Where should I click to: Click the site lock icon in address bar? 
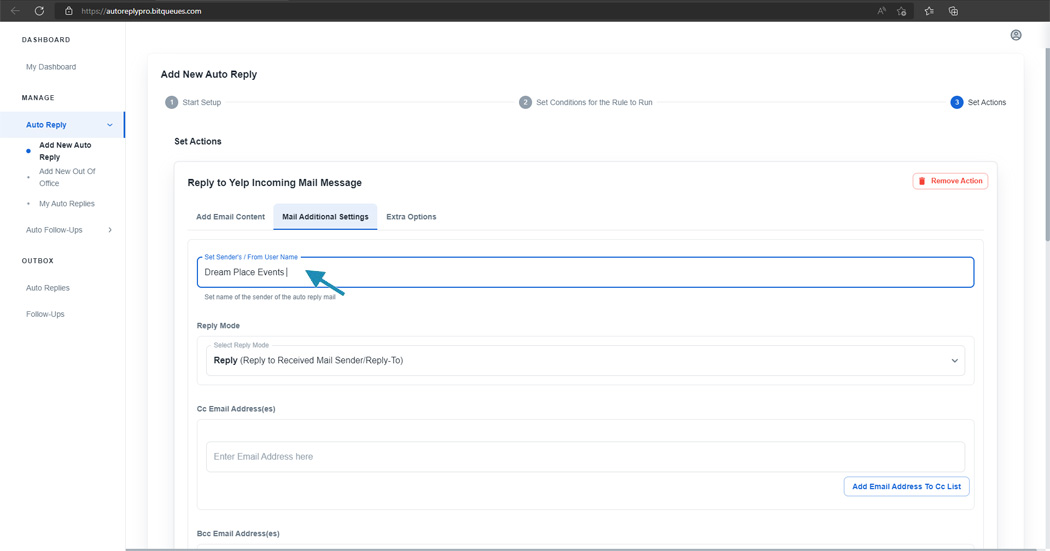pos(68,11)
